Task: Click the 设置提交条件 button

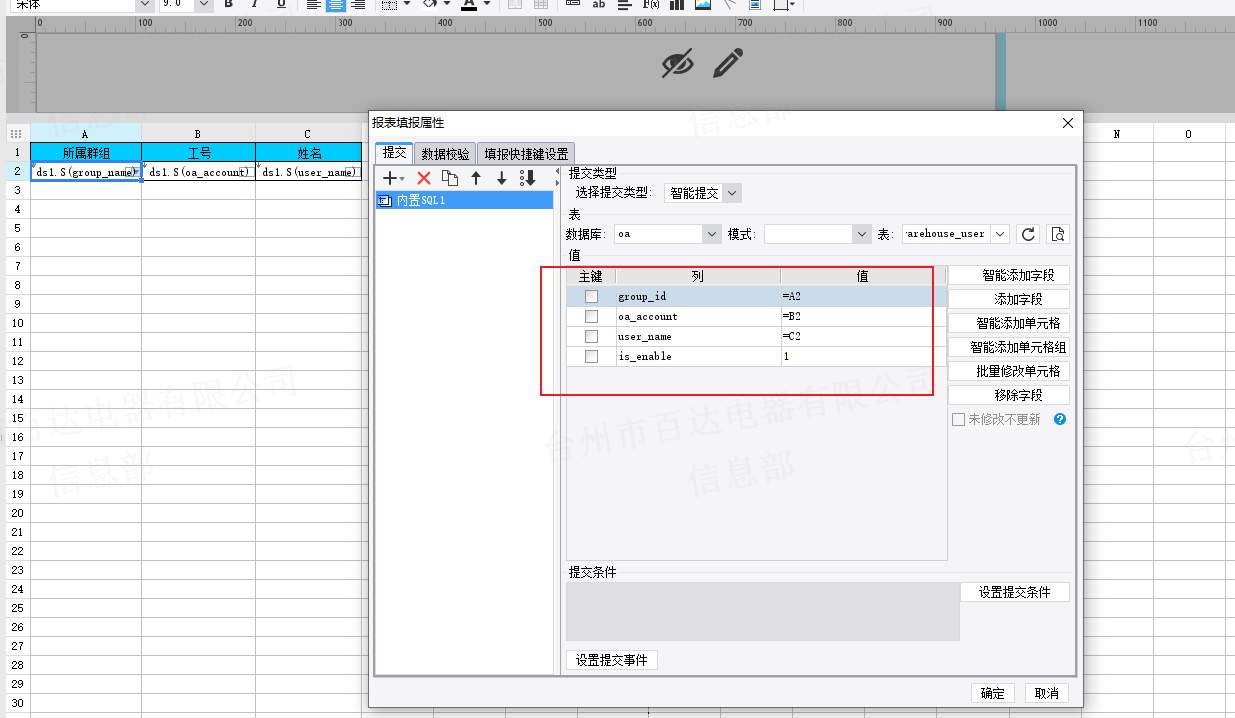Action: [x=1015, y=592]
